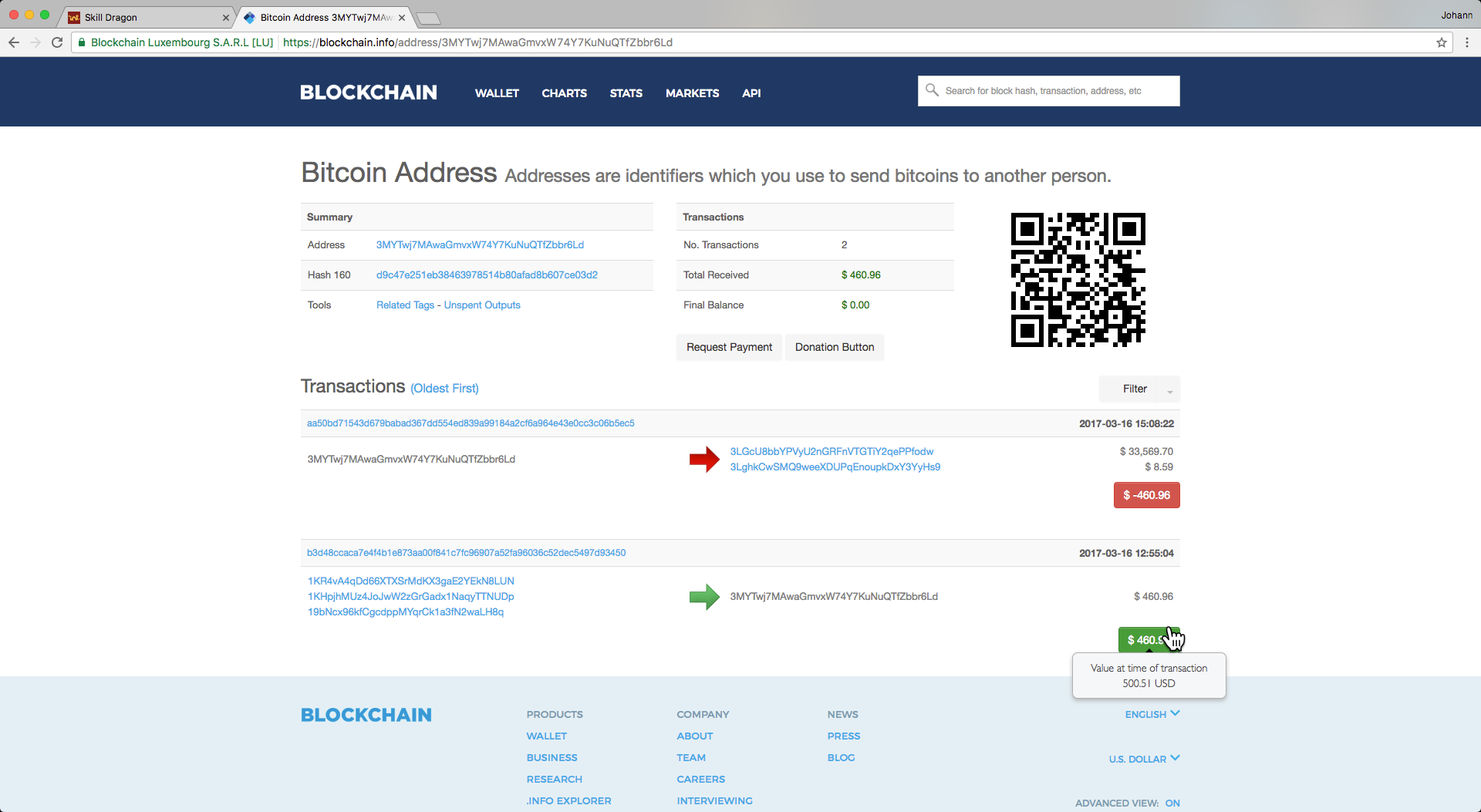Open footer WALLET link
Viewport: 1481px width, 812px height.
547,736
